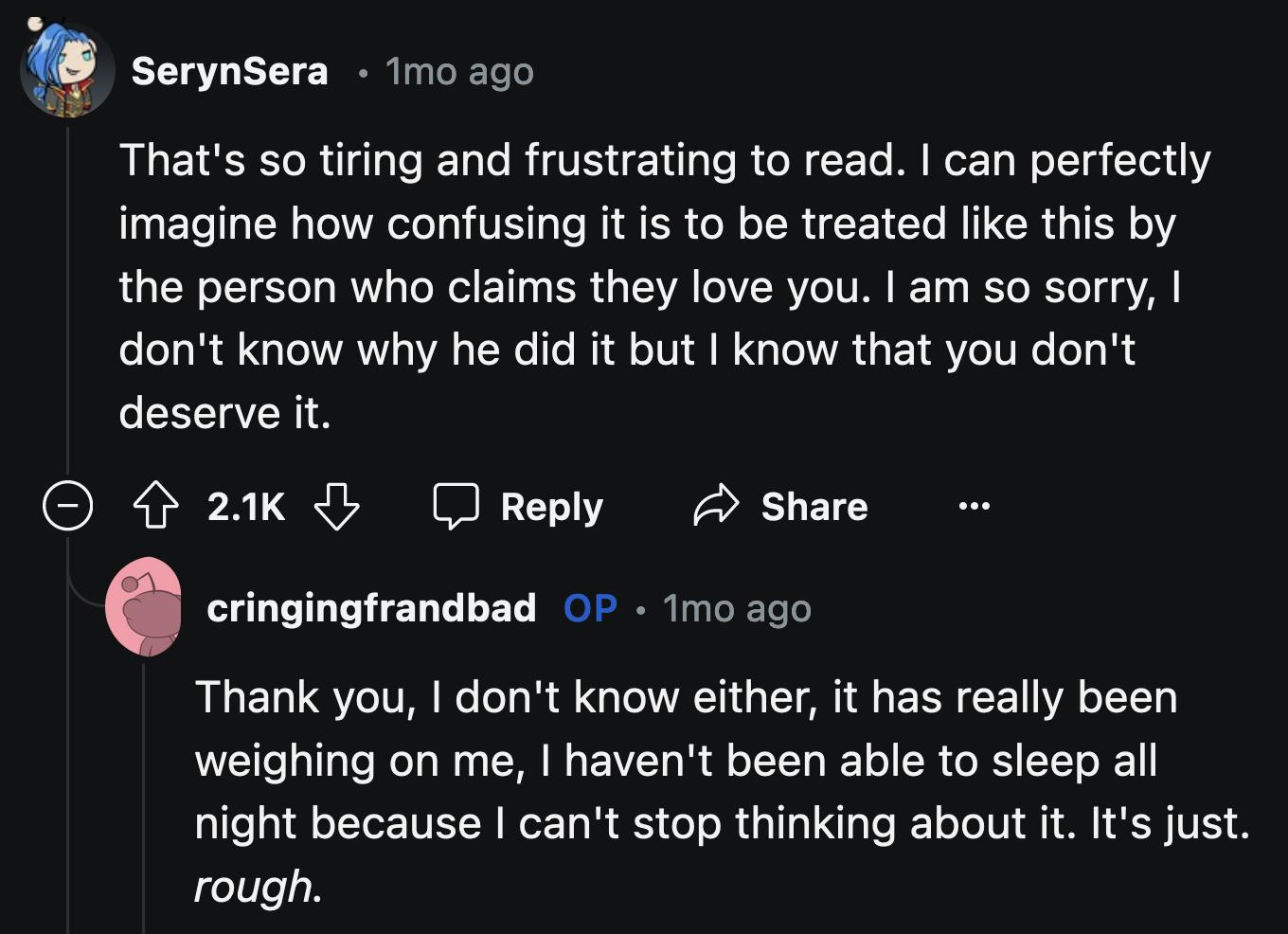Select the cringingfrandbad username
1288x934 pixels.
[371, 608]
